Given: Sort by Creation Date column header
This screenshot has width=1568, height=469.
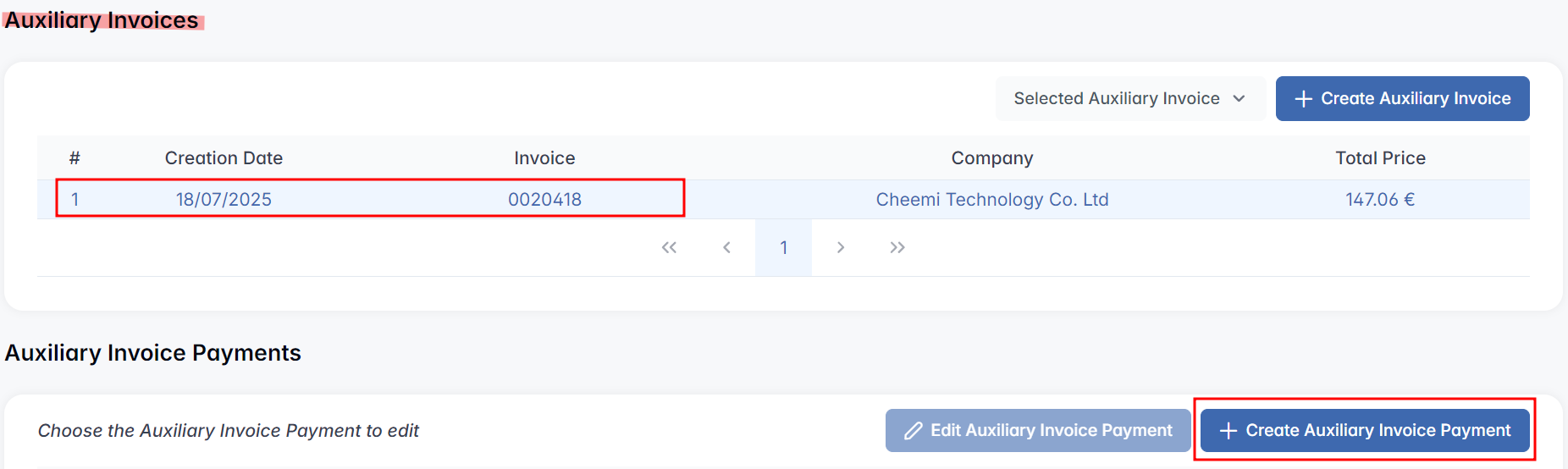Looking at the screenshot, I should pyautogui.click(x=224, y=158).
